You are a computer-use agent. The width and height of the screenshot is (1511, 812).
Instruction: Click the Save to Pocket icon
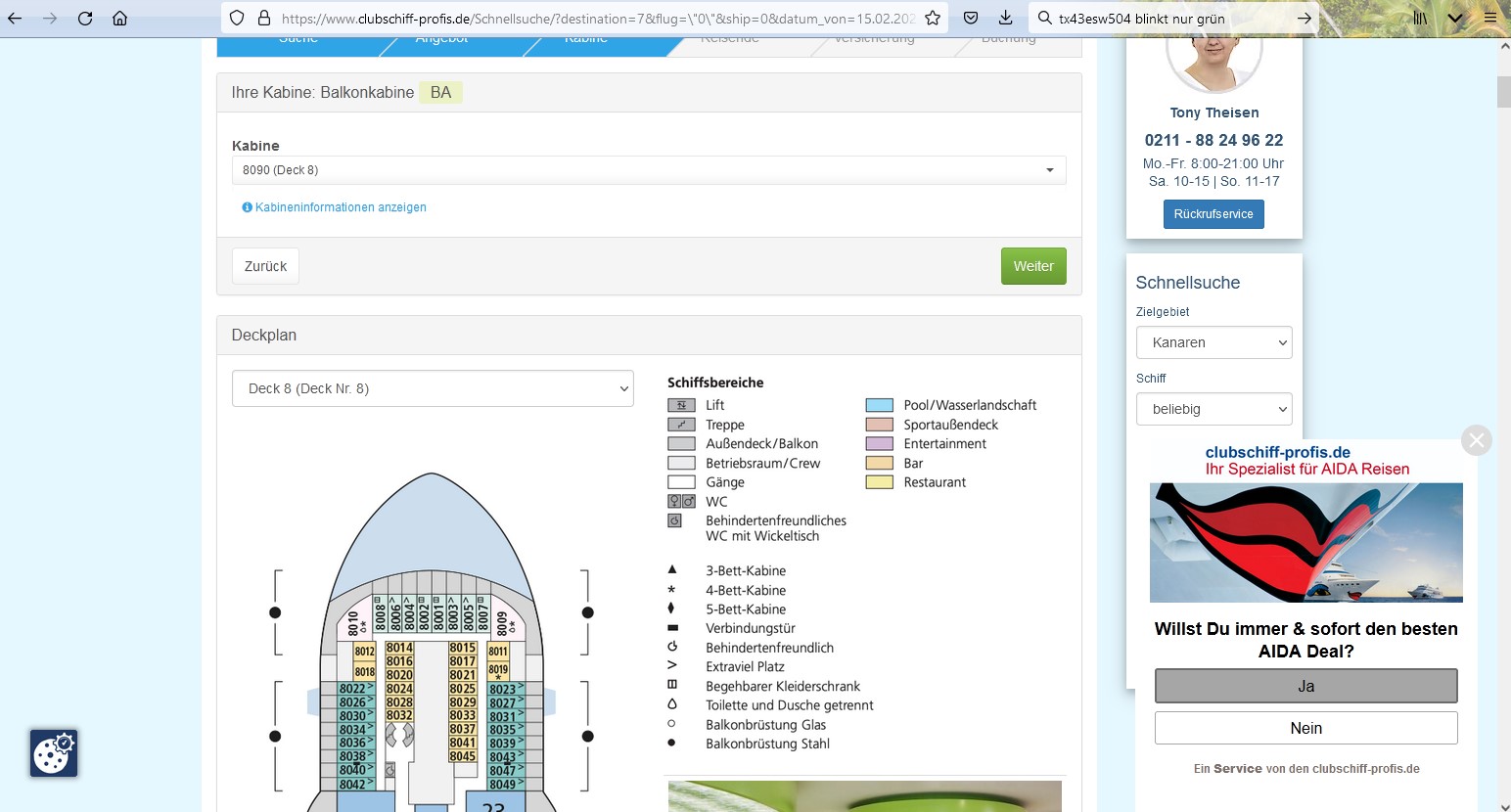(971, 19)
